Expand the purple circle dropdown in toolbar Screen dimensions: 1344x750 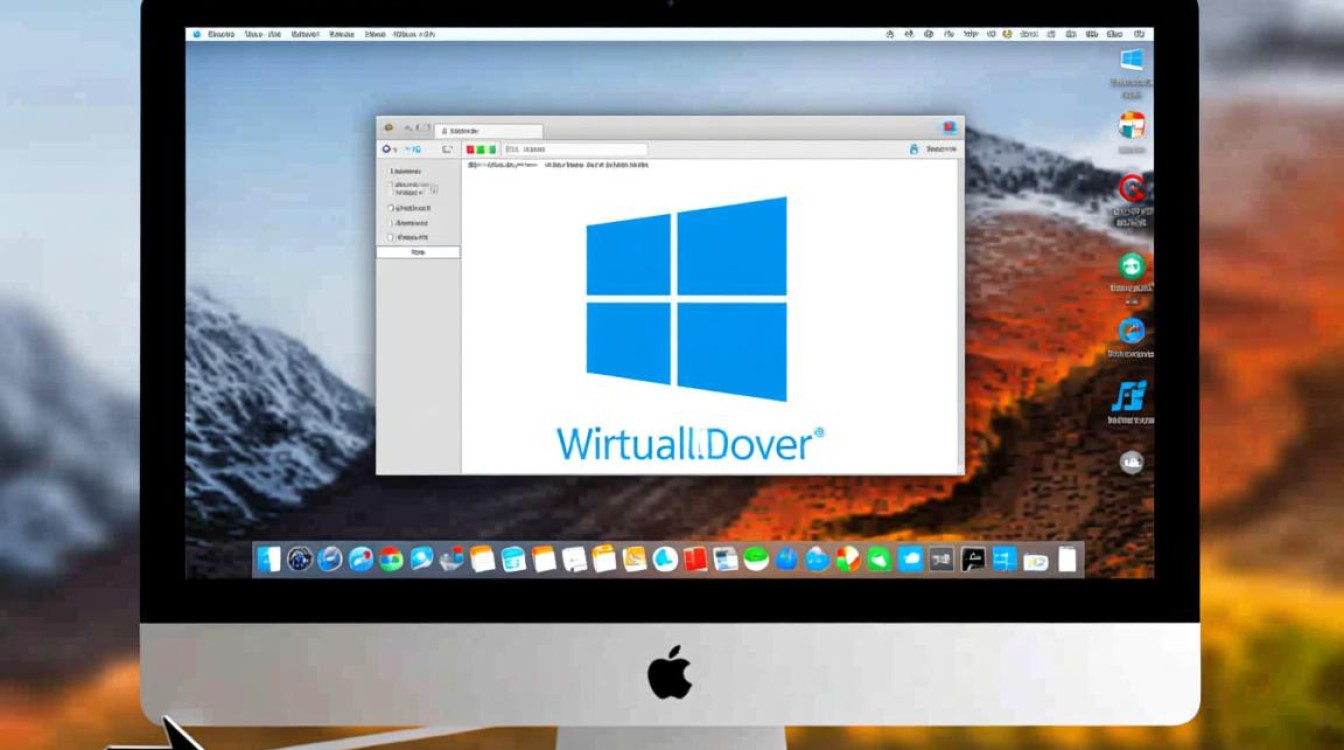click(389, 149)
